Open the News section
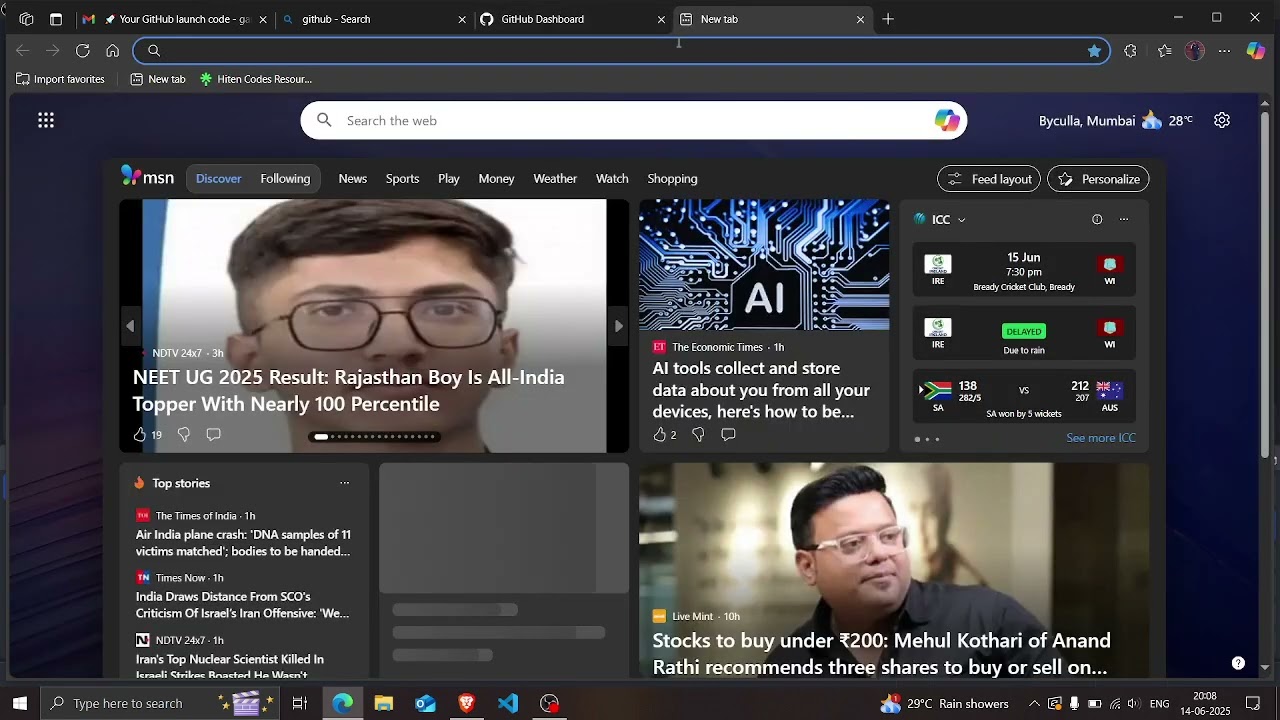The image size is (1280, 720). 352,178
